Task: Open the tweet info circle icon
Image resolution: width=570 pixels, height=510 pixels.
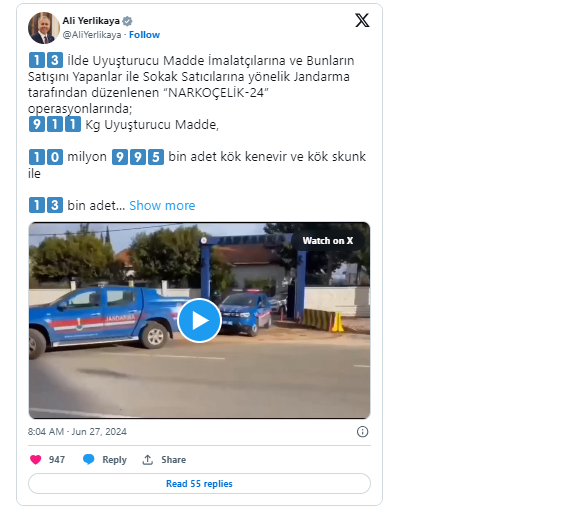Action: point(362,431)
